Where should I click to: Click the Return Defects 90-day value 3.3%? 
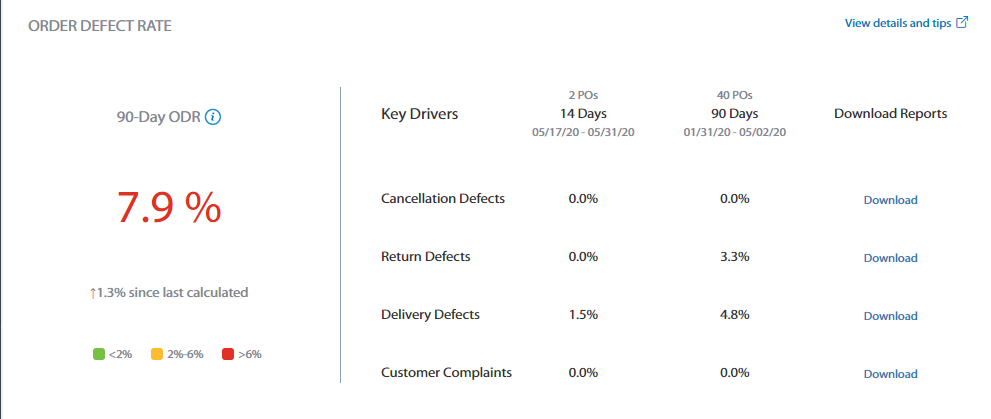[734, 257]
